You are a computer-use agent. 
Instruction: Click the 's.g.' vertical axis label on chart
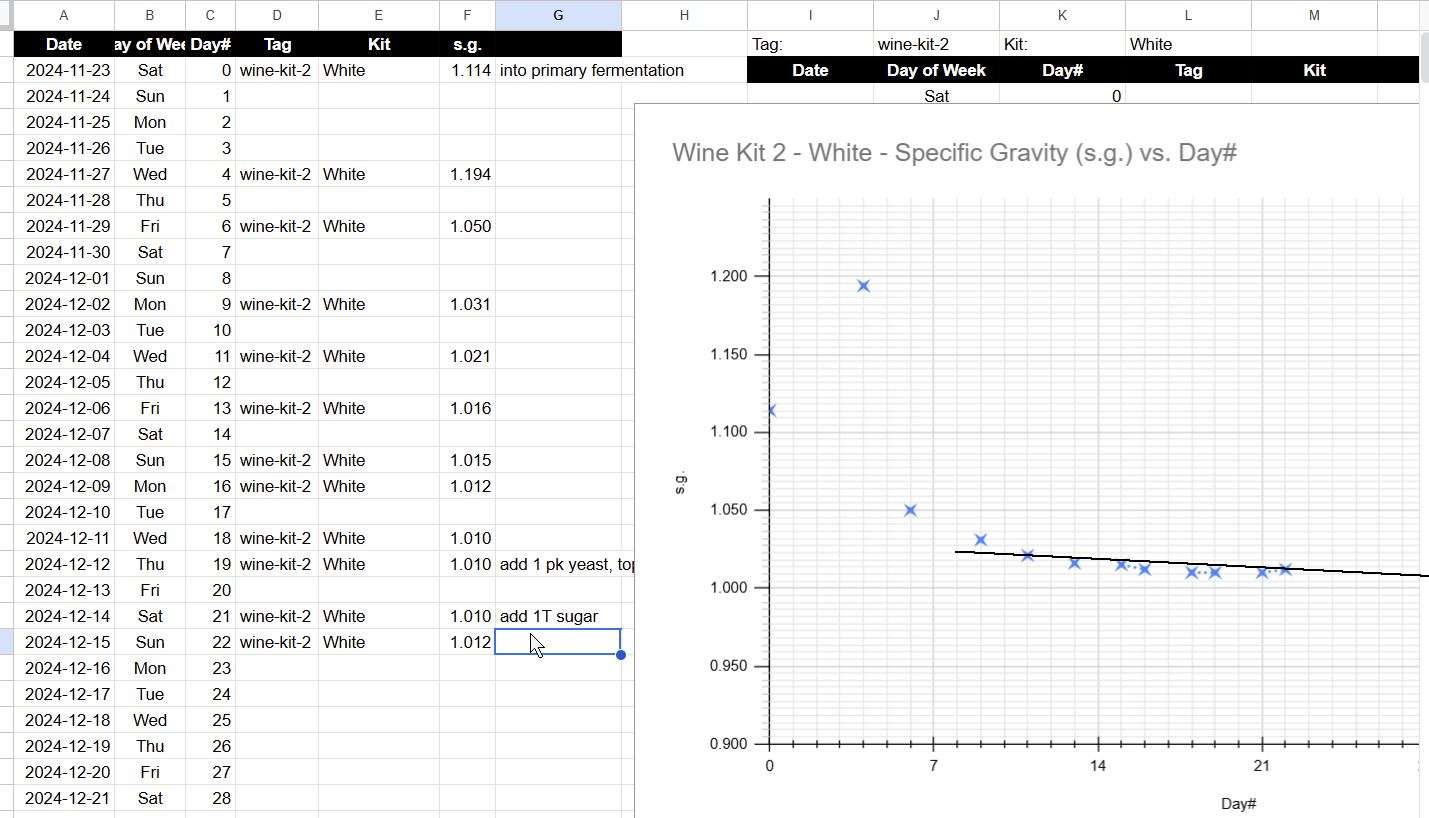click(681, 481)
